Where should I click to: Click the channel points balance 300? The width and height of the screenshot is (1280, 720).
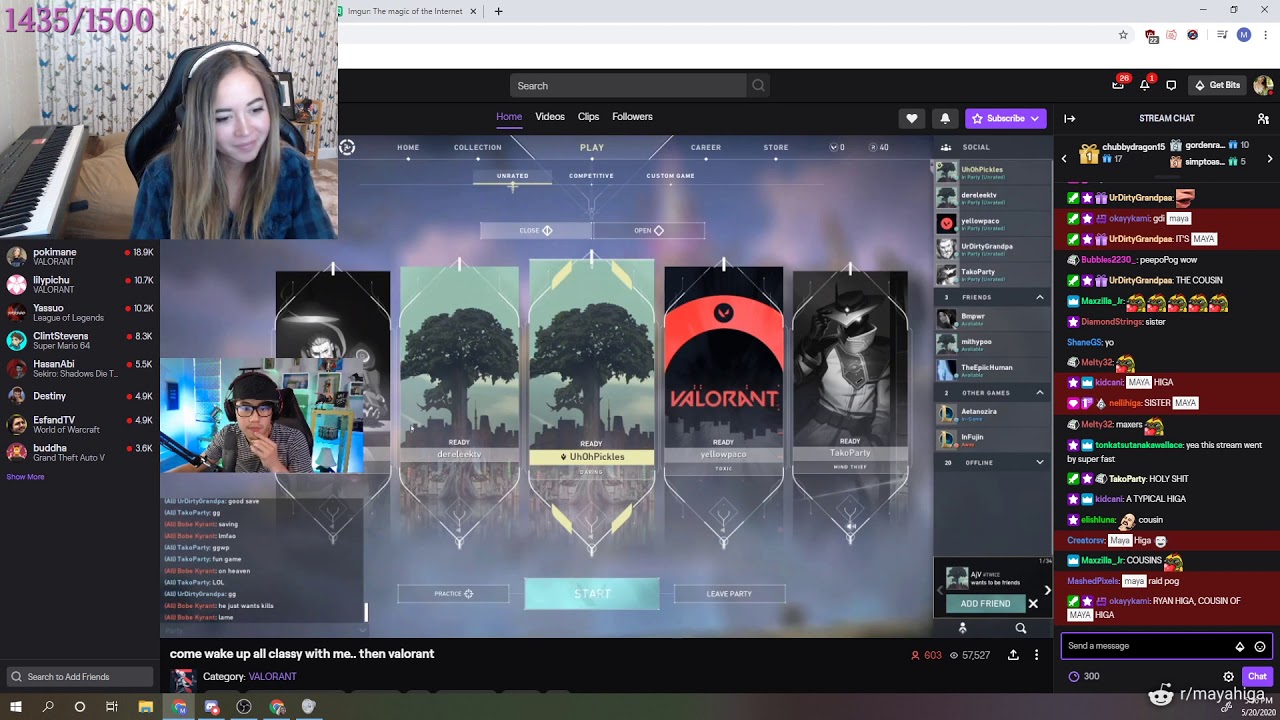point(1083,677)
